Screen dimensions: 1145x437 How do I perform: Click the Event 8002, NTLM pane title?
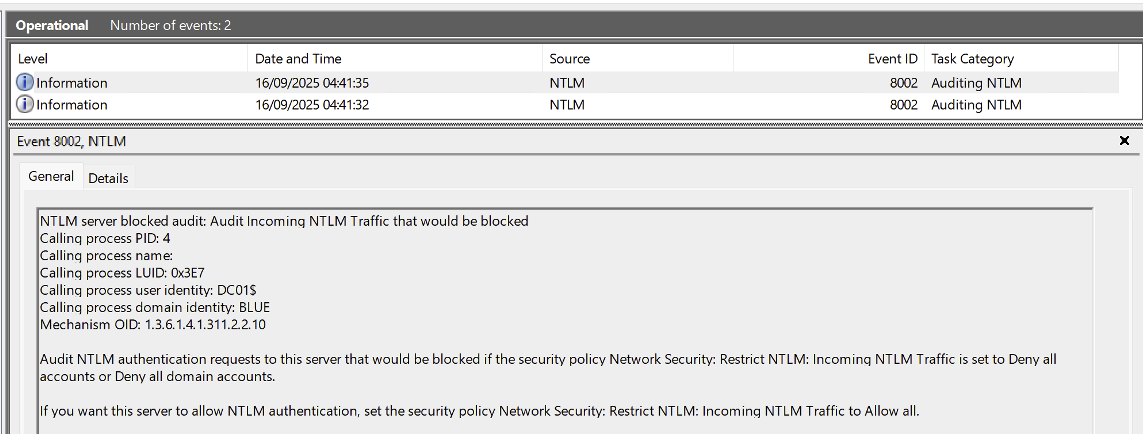tap(72, 141)
